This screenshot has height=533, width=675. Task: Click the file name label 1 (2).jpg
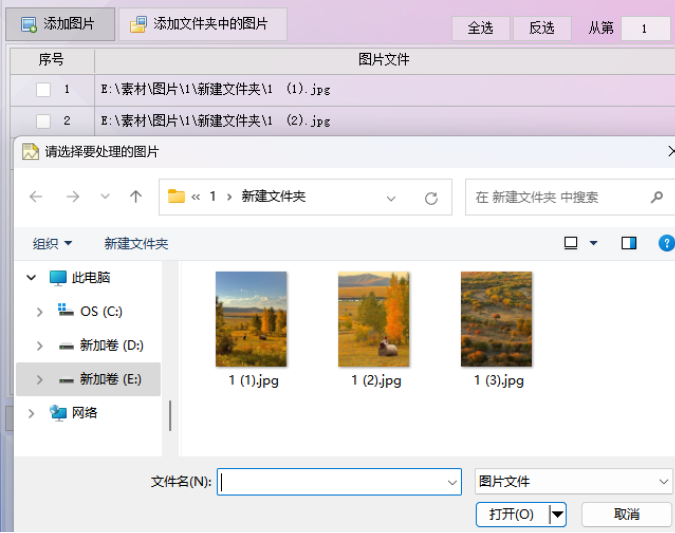[x=376, y=381]
